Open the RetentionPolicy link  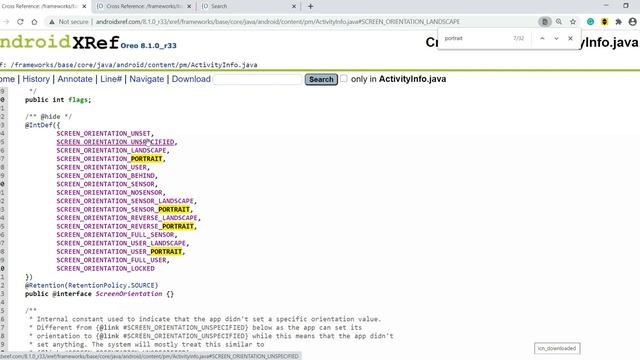[x=98, y=285]
